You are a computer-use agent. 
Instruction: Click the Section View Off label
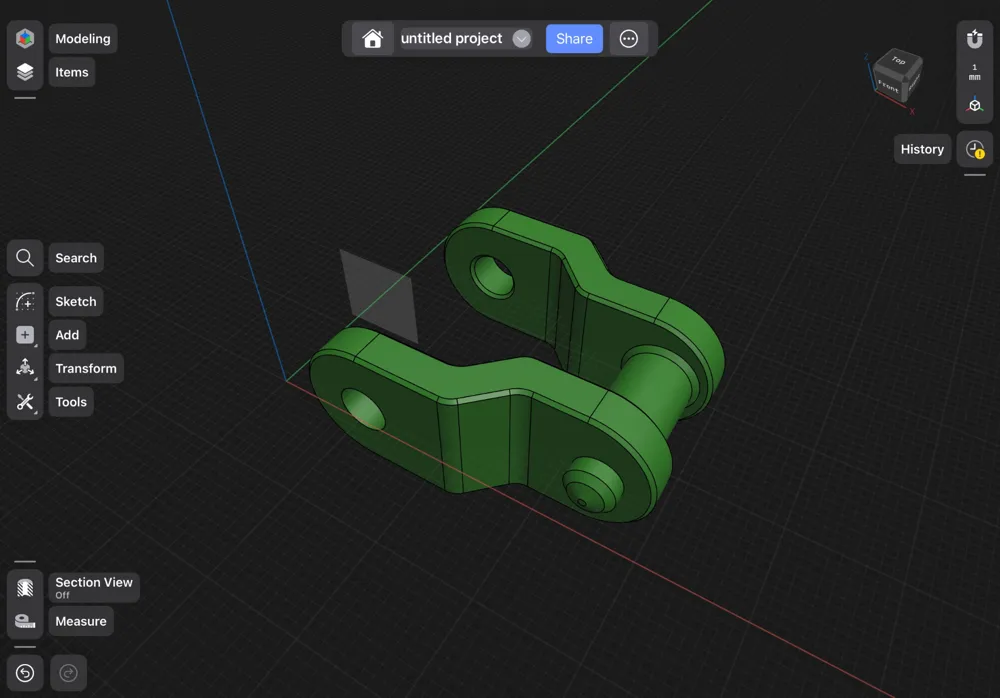point(94,588)
